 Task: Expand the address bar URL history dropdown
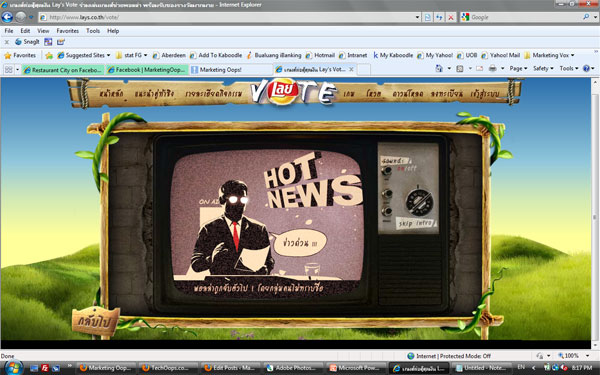(417, 17)
